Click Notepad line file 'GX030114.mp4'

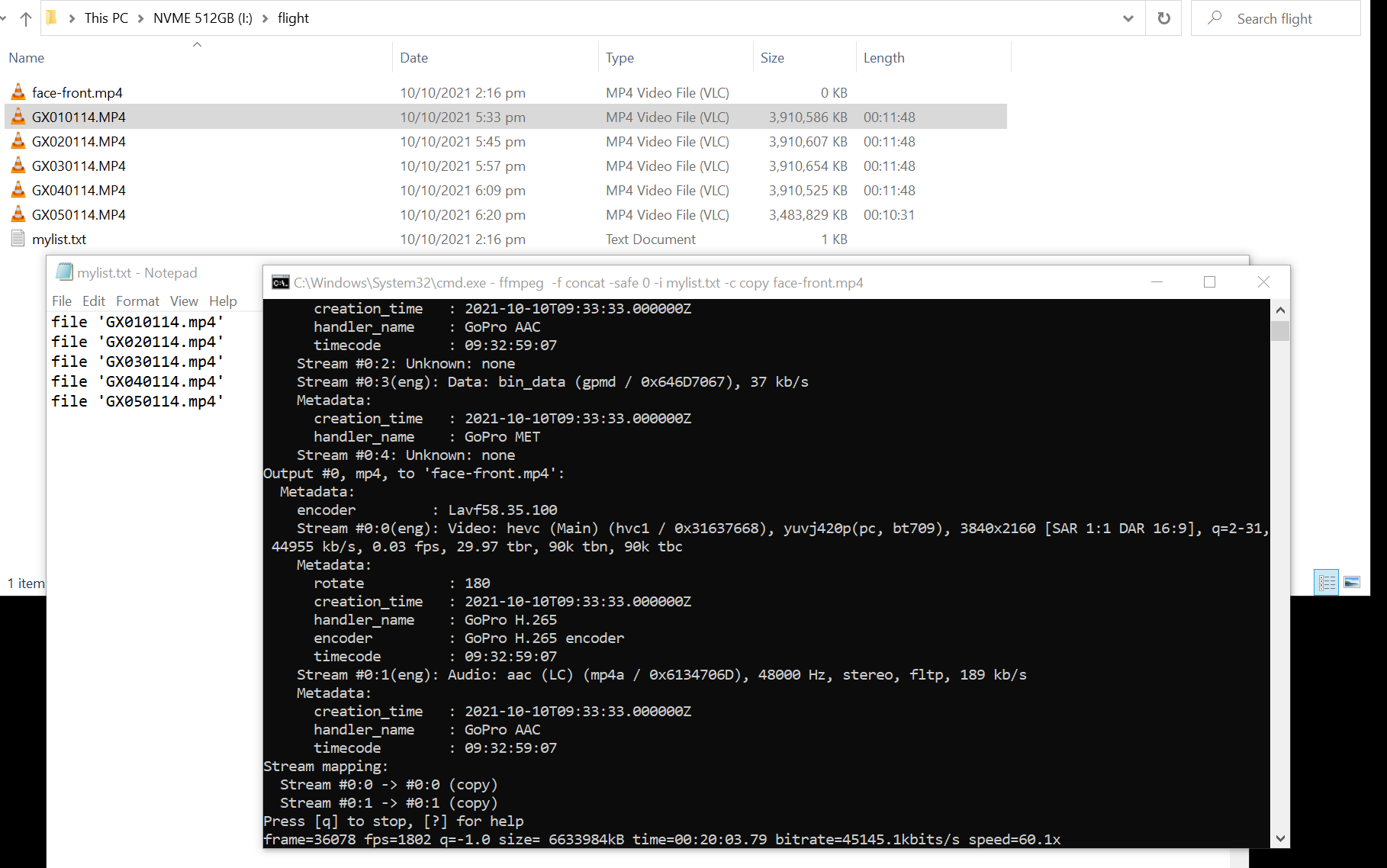coord(137,362)
